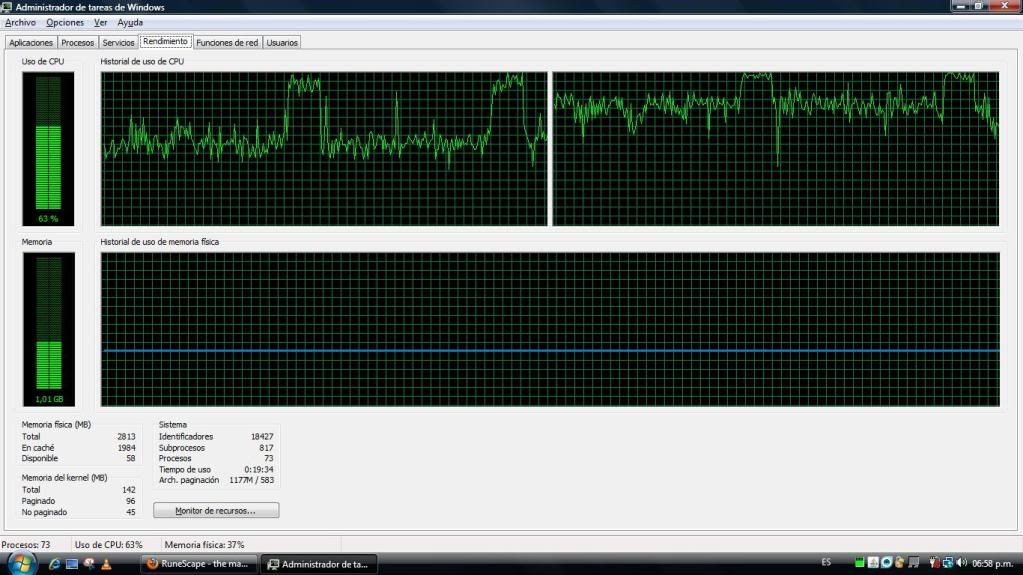Open the Opciones menu
The image size is (1023, 575).
pyautogui.click(x=65, y=22)
